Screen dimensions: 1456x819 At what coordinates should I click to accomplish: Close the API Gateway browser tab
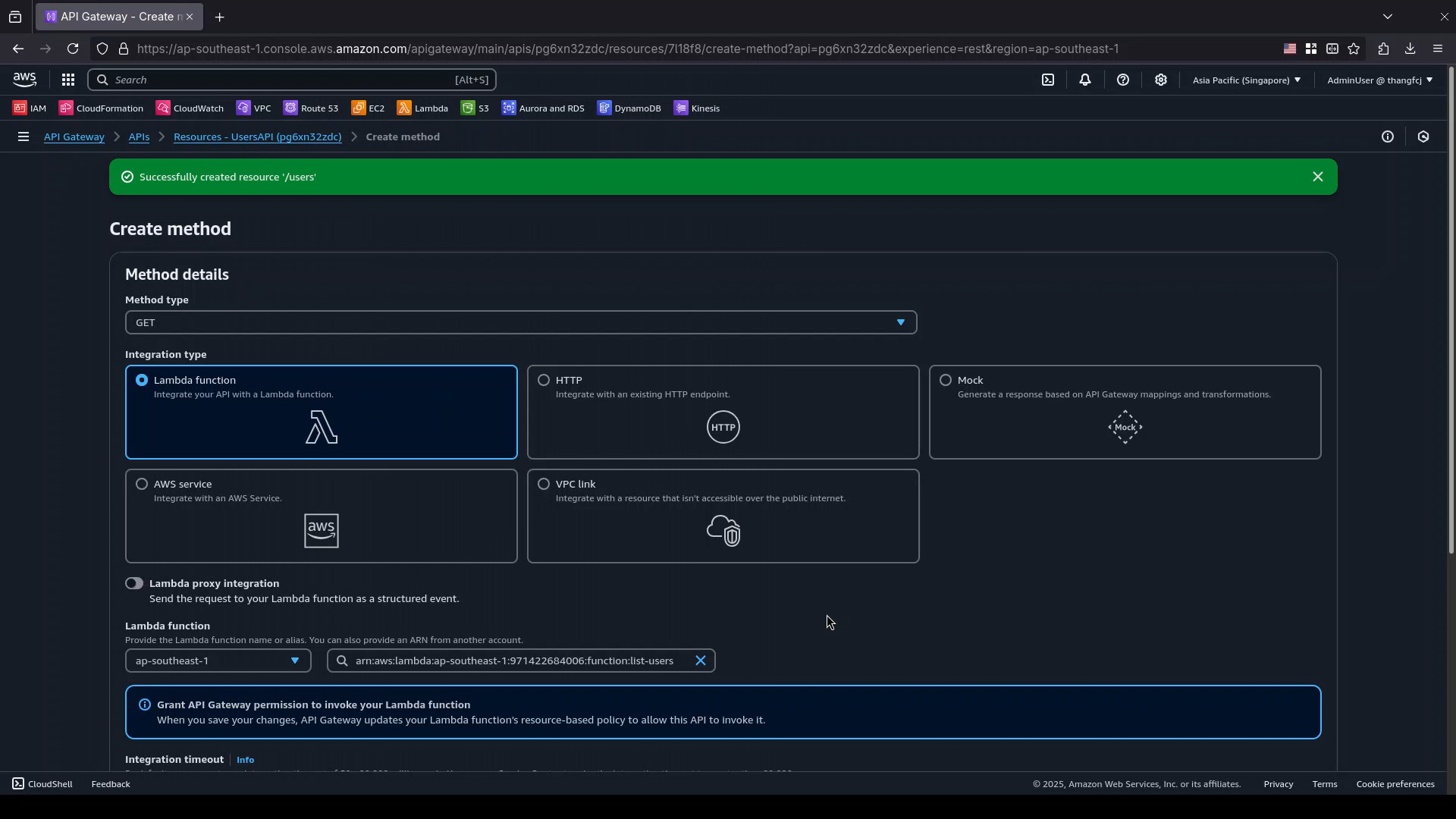(x=190, y=17)
